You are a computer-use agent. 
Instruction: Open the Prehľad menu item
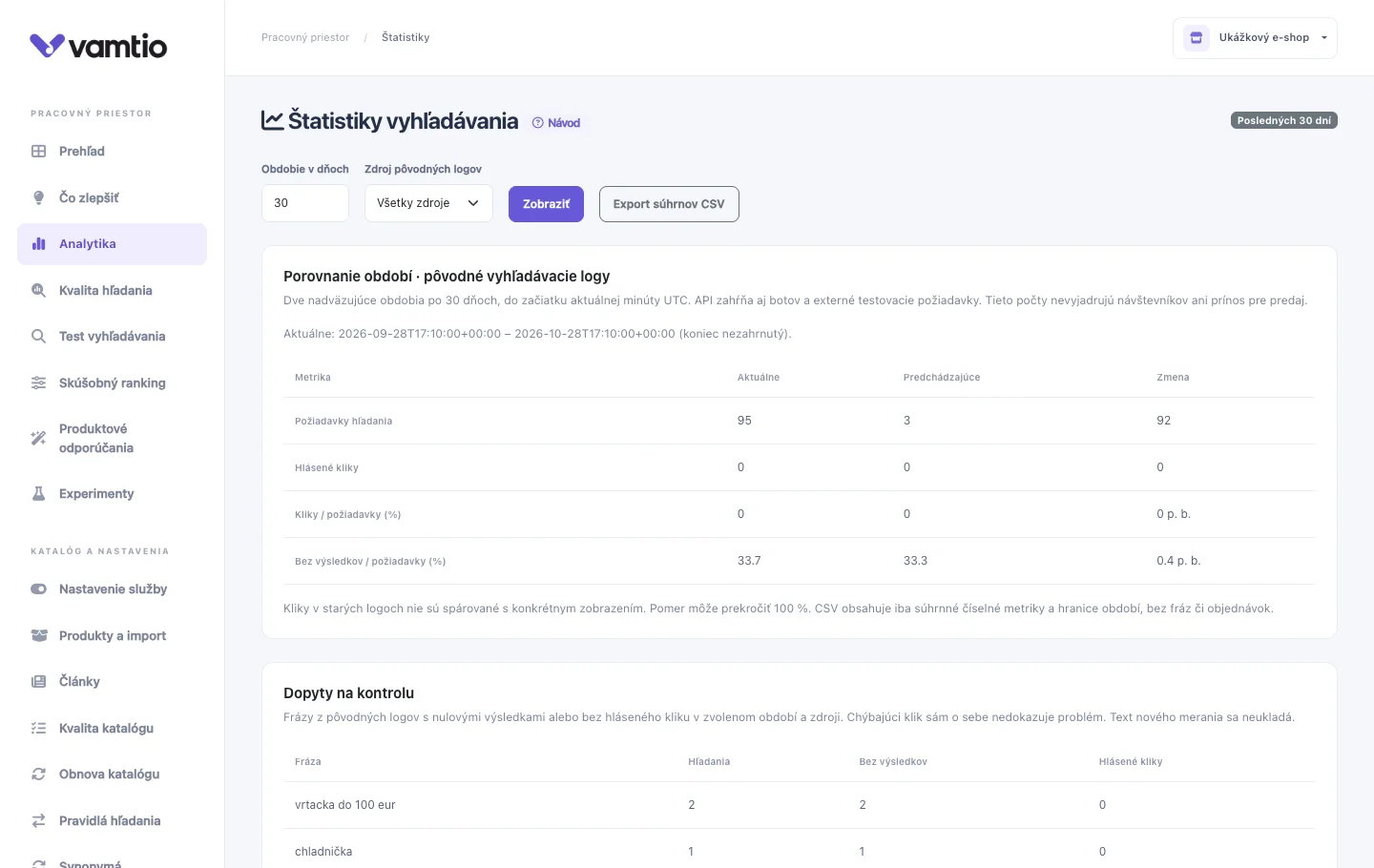(x=112, y=151)
